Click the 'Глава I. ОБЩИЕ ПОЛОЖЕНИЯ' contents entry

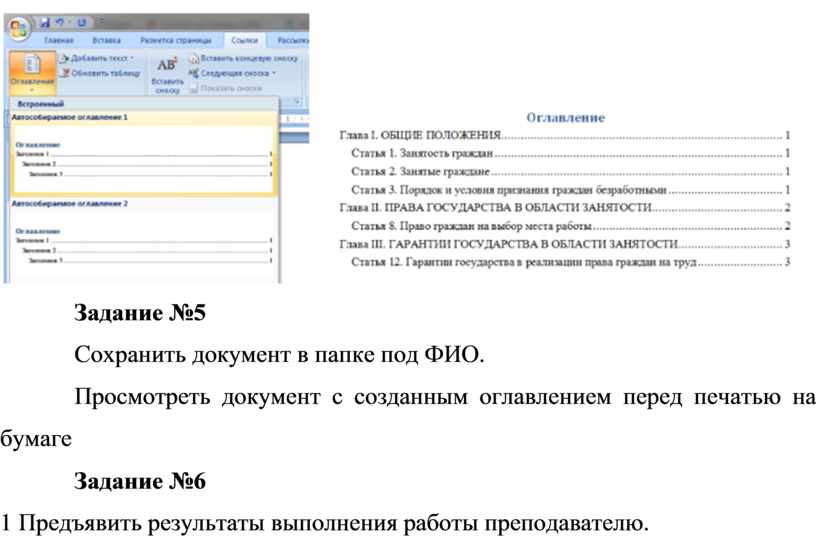pos(420,135)
